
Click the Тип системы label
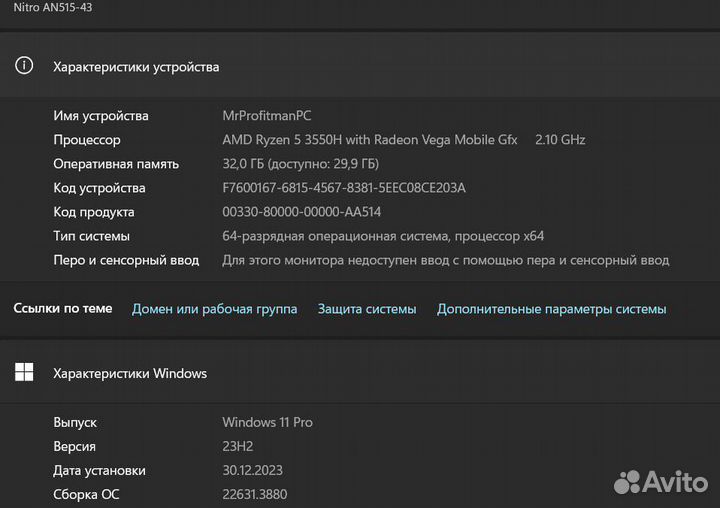click(x=91, y=236)
